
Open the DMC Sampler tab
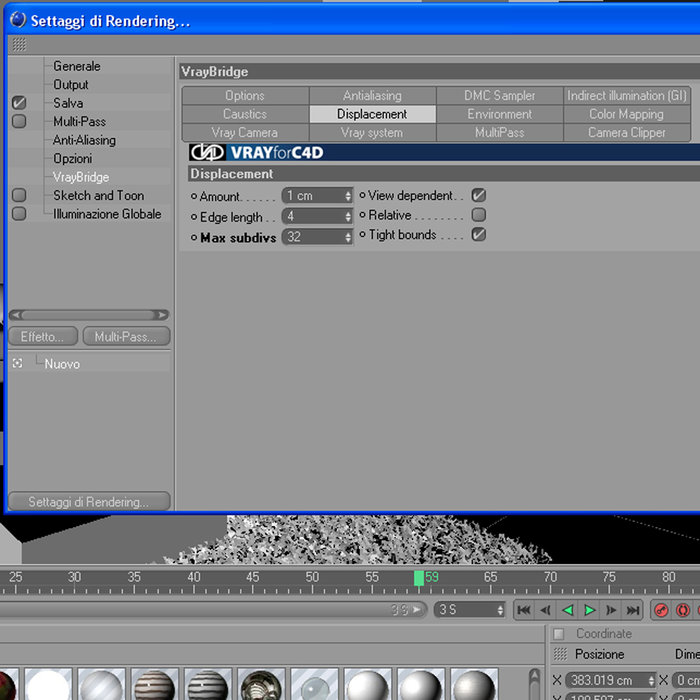[x=500, y=96]
